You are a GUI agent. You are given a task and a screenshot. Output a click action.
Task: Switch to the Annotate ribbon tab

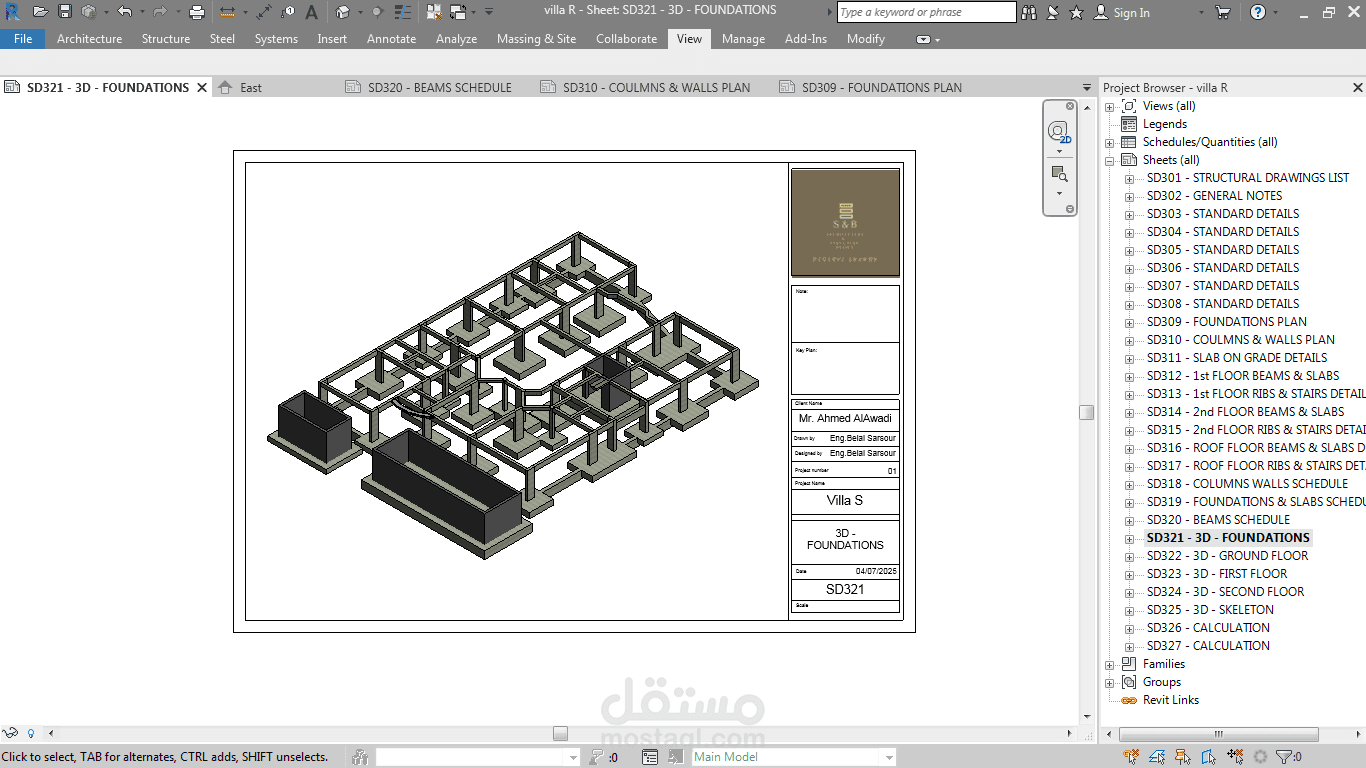pos(391,39)
